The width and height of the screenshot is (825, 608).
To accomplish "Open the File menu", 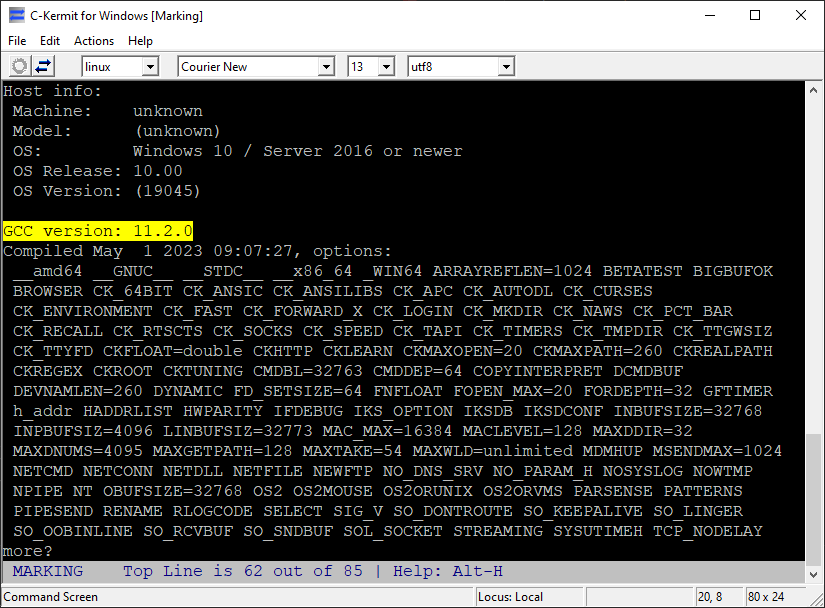I will 17,41.
